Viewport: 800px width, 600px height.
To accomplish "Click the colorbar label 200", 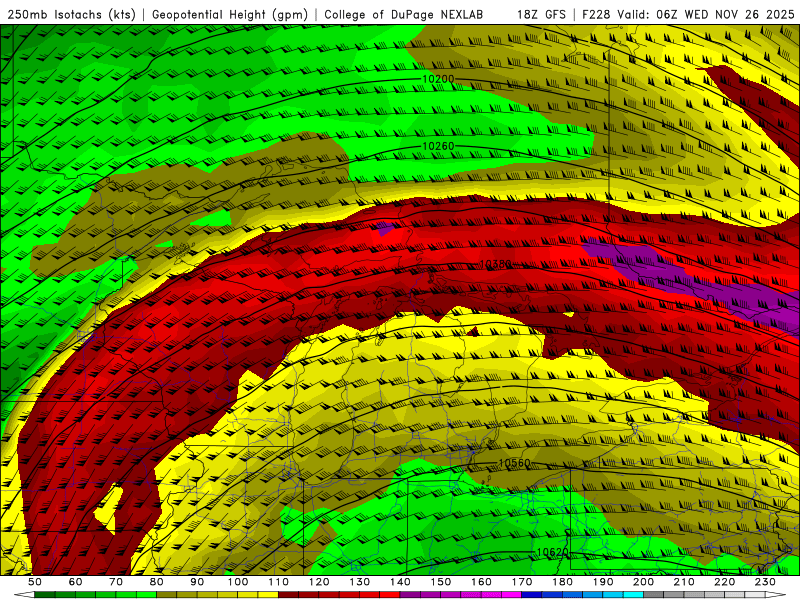I will (x=643, y=582).
